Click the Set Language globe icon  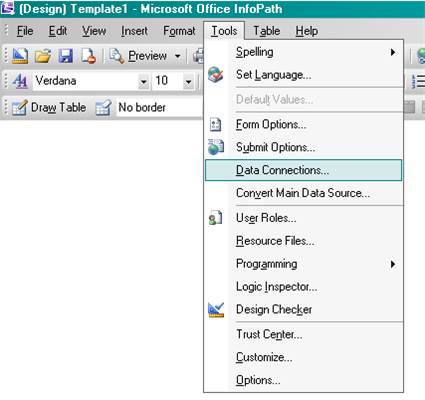point(215,75)
